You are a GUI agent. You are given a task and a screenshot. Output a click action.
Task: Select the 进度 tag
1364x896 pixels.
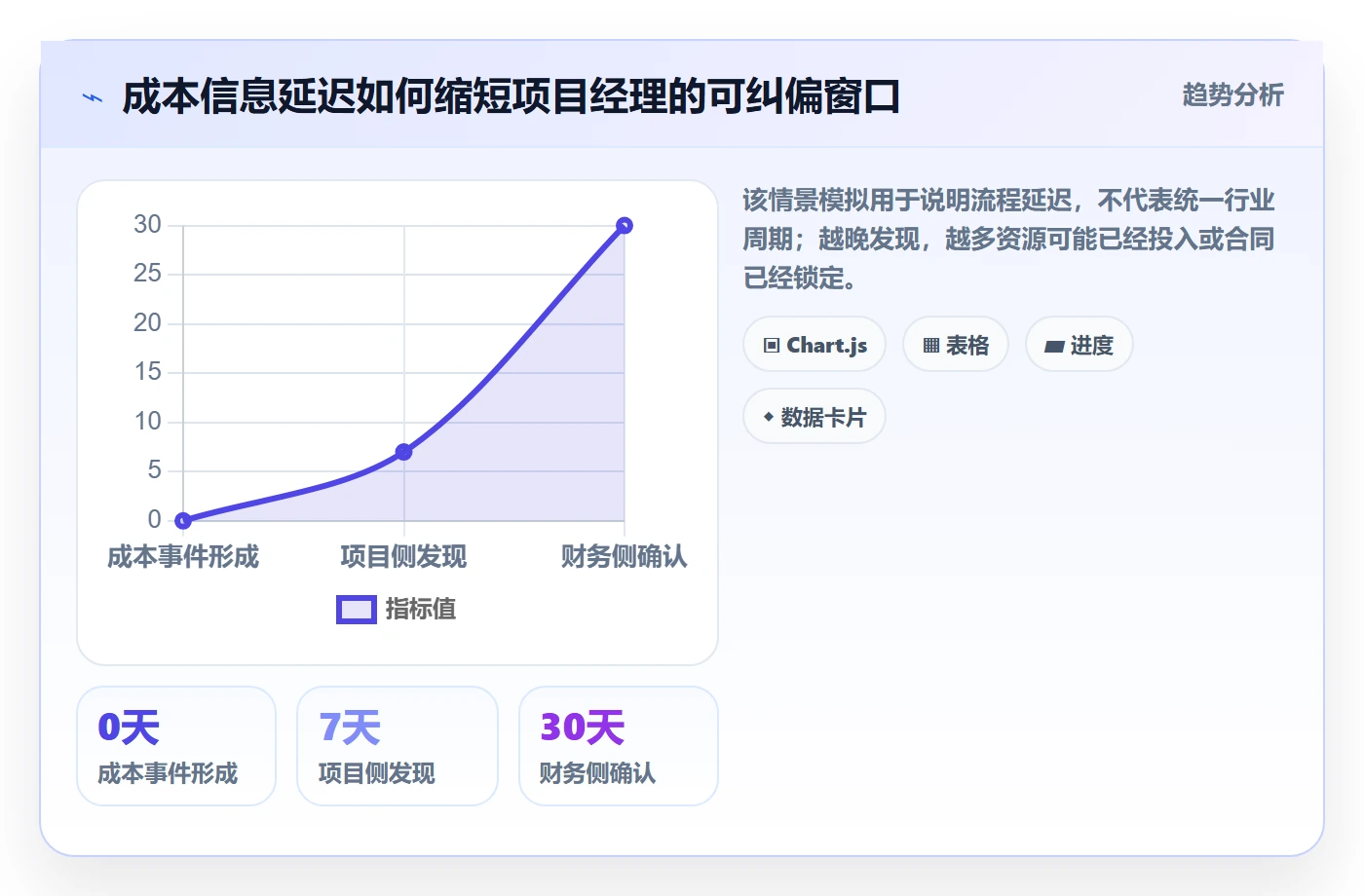click(1080, 345)
